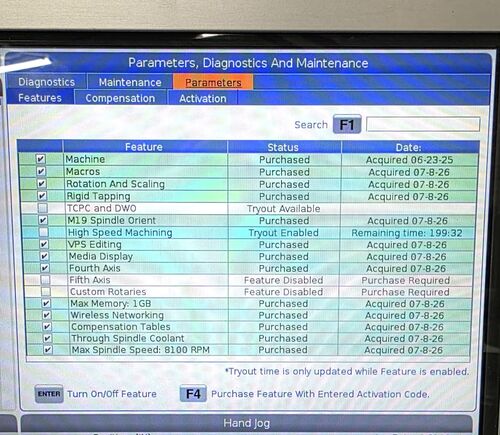
Task: Toggle the Max Memory: 1GB checkbox
Action: (46, 303)
